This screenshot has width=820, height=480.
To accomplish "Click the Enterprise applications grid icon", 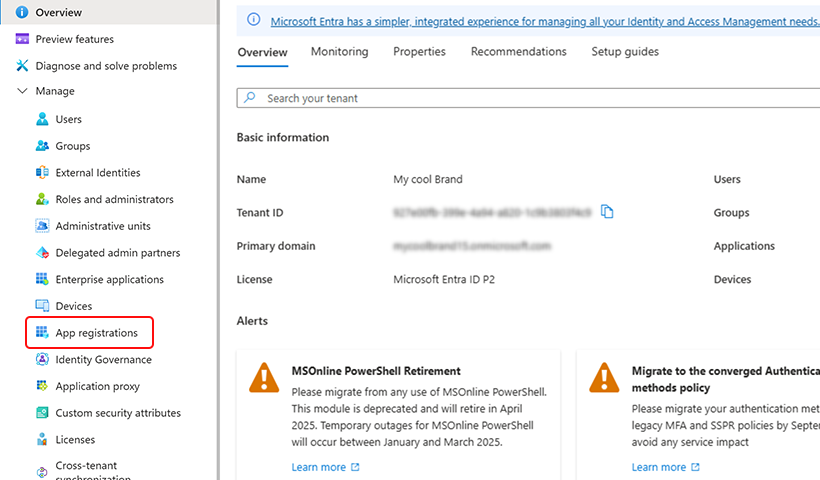I will point(42,279).
